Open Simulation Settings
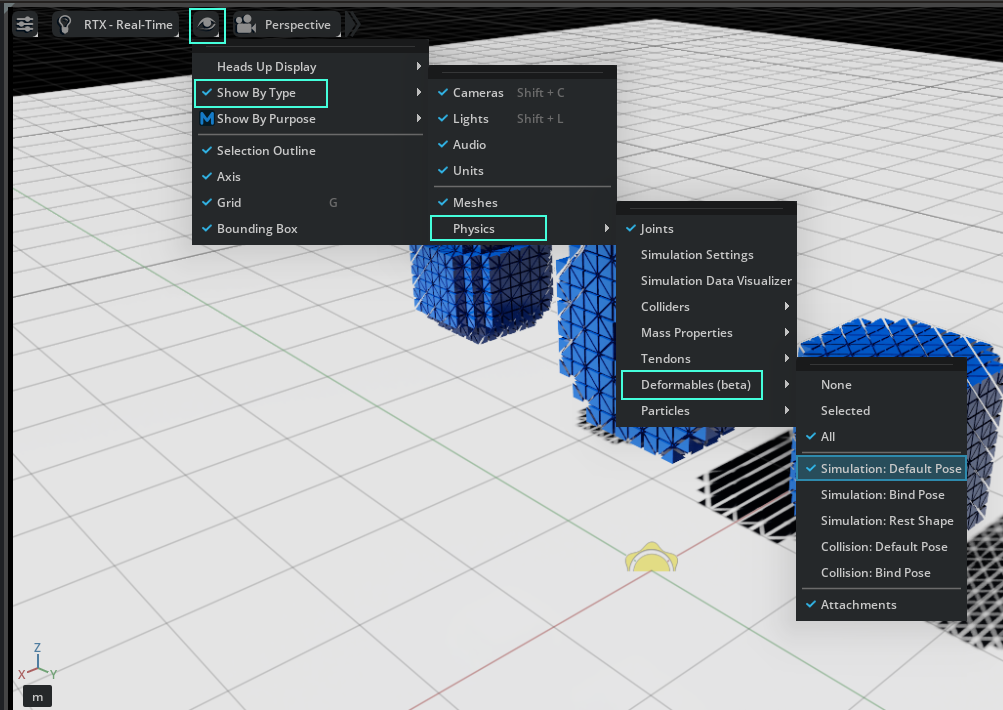Screen dimensions: 1003x710 click(697, 254)
